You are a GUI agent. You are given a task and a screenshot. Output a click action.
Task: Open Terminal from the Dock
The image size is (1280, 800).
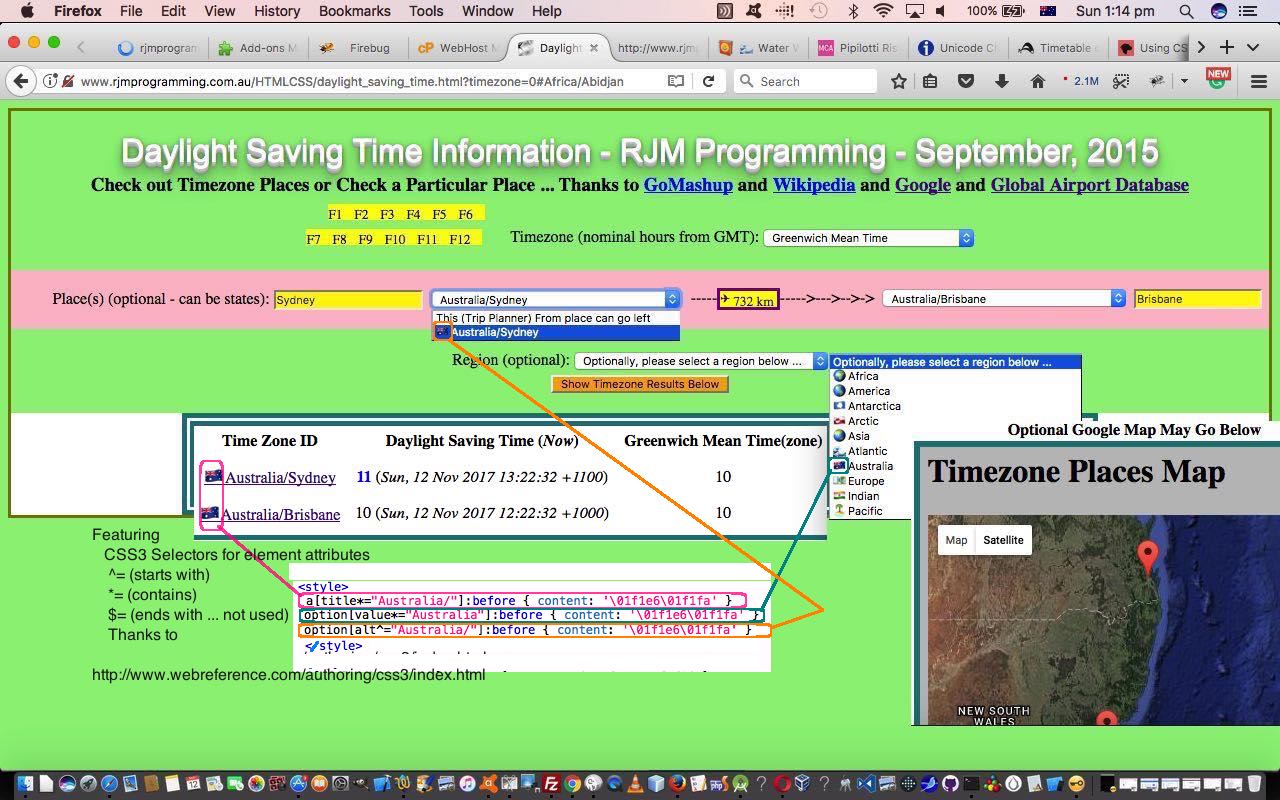tap(971, 784)
